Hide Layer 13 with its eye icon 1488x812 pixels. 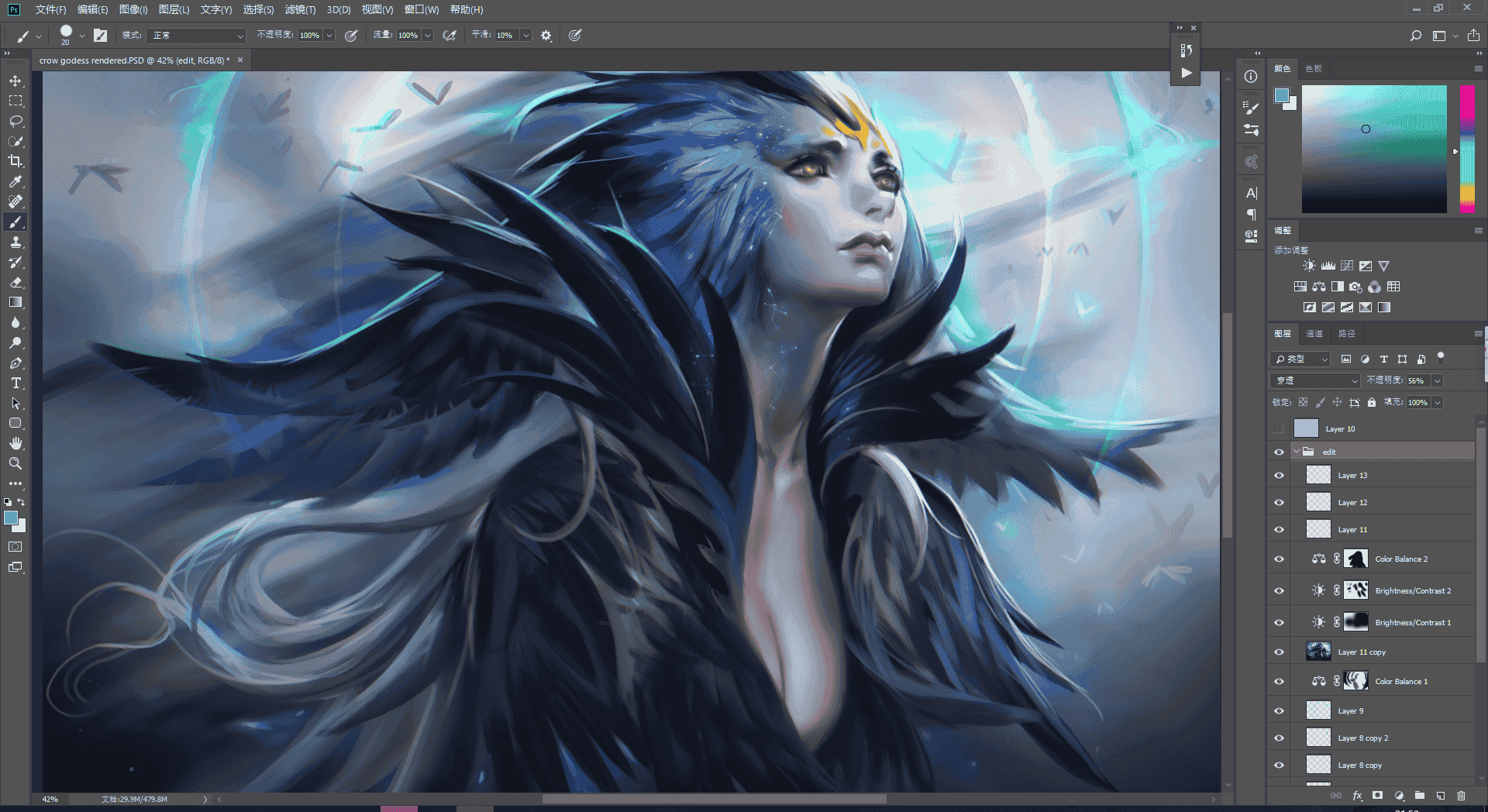coord(1280,476)
